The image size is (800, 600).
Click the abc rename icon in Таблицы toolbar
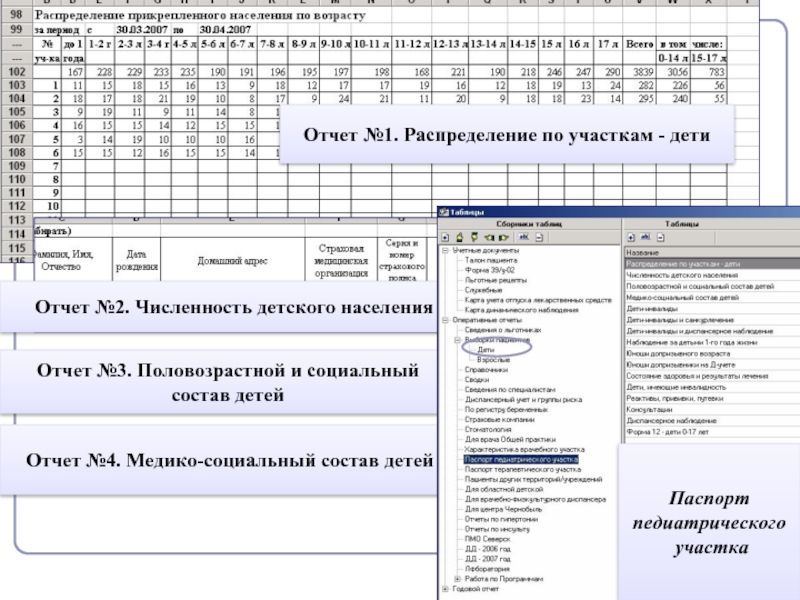coord(646,237)
